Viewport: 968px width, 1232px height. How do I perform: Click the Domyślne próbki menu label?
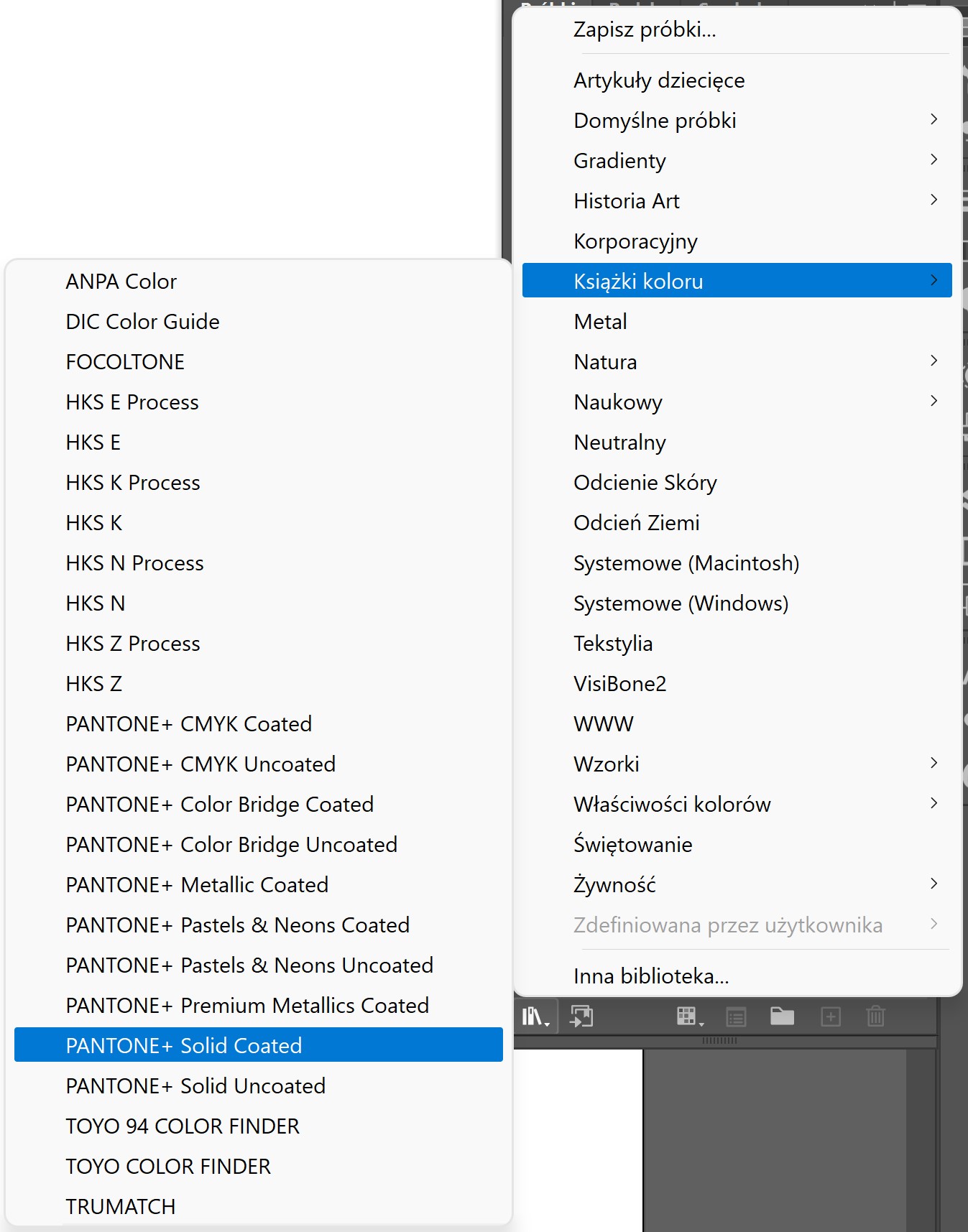coord(655,121)
